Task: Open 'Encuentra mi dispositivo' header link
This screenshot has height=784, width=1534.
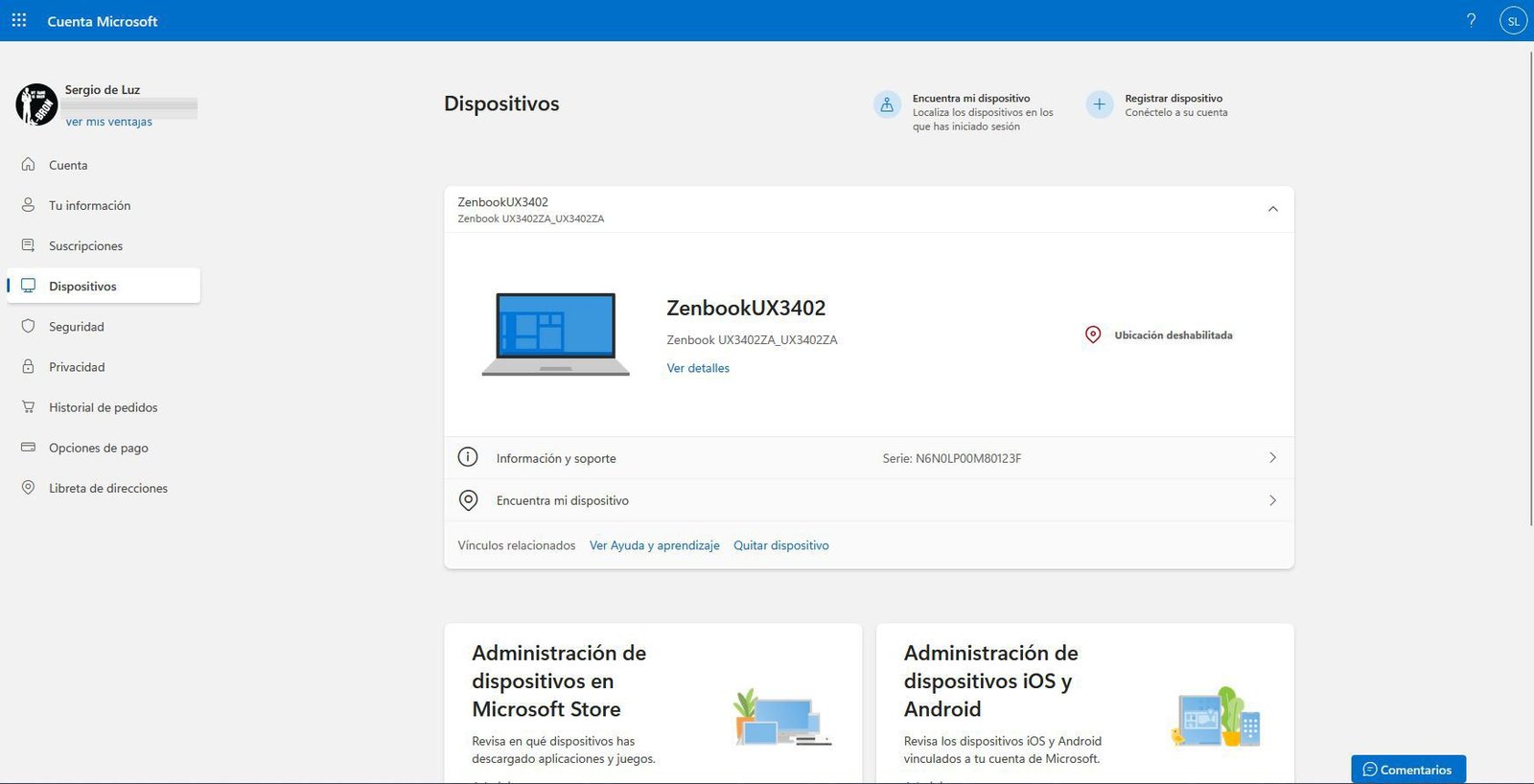Action: 970,98
